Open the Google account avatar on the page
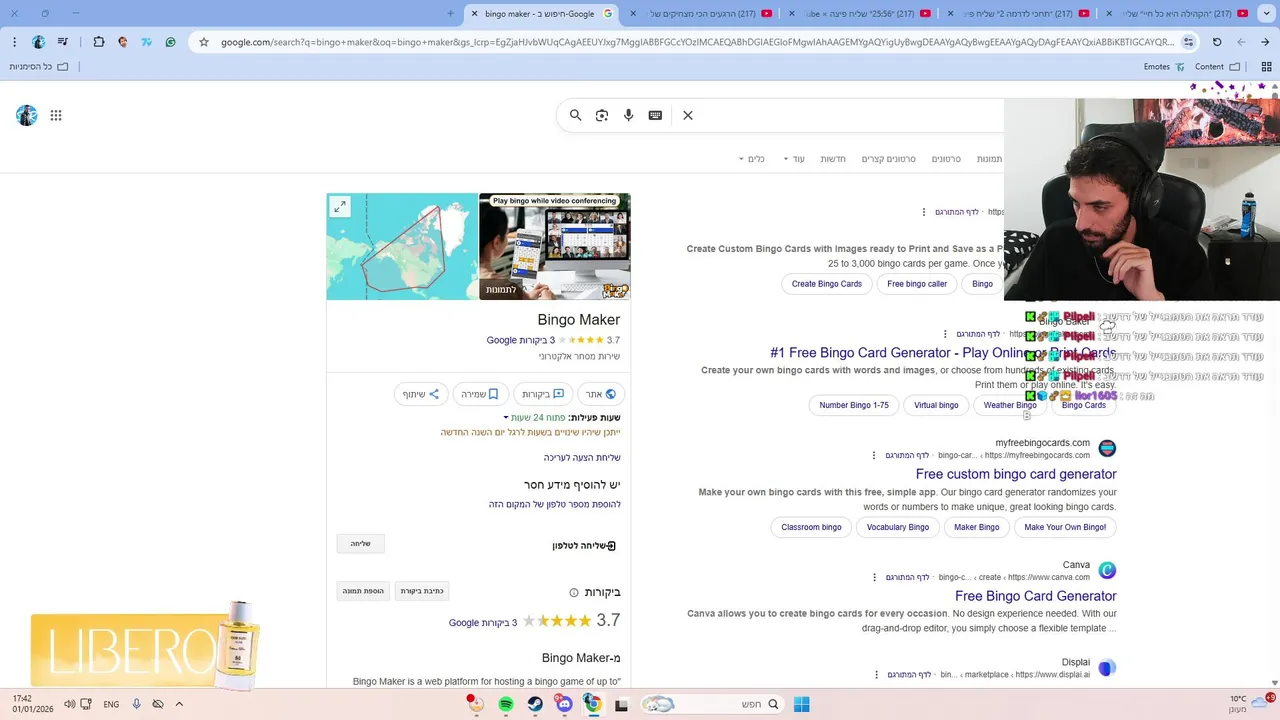This screenshot has width=1280, height=720. (27, 115)
